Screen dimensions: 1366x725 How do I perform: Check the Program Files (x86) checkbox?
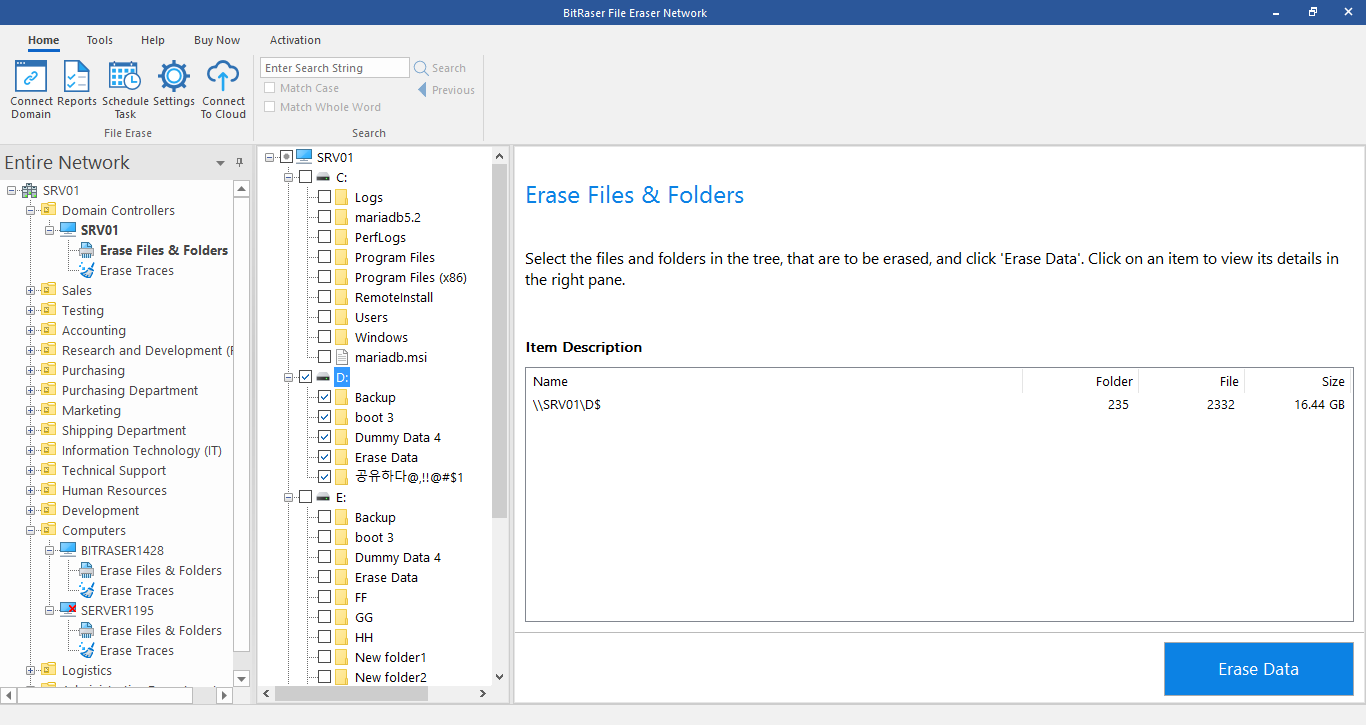324,277
